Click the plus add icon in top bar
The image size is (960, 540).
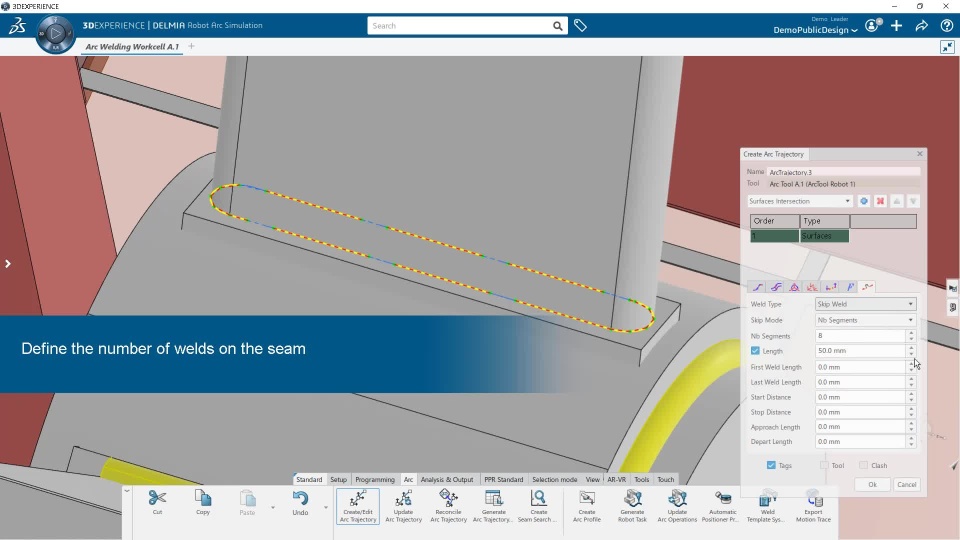[x=896, y=26]
